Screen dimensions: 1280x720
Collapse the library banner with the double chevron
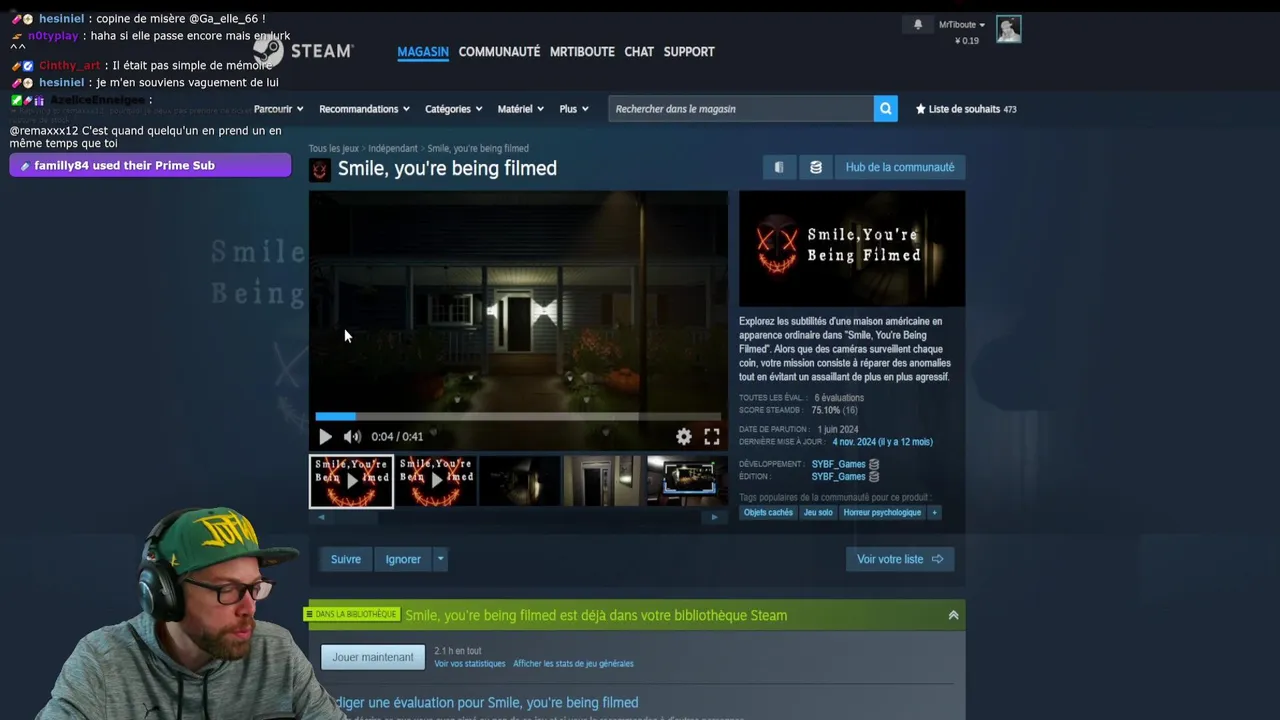953,615
